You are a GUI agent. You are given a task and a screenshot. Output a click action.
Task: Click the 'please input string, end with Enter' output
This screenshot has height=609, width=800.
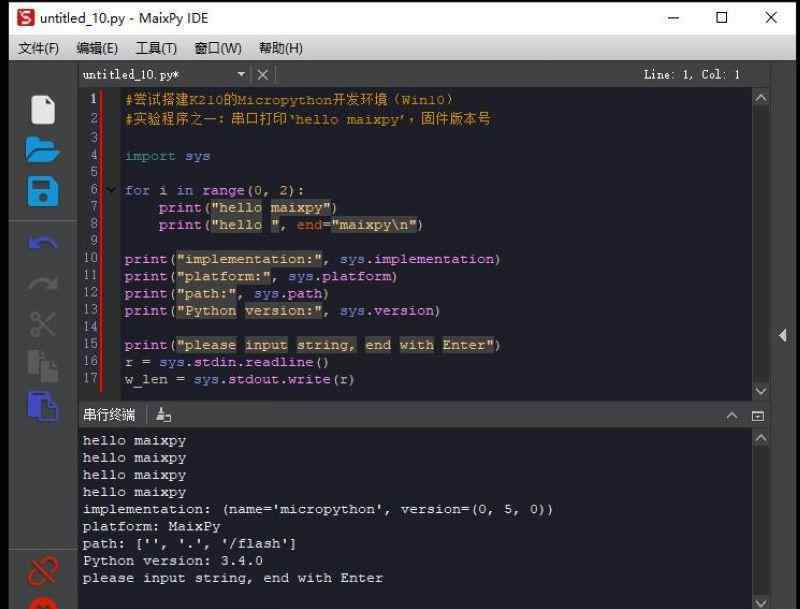click(x=233, y=578)
